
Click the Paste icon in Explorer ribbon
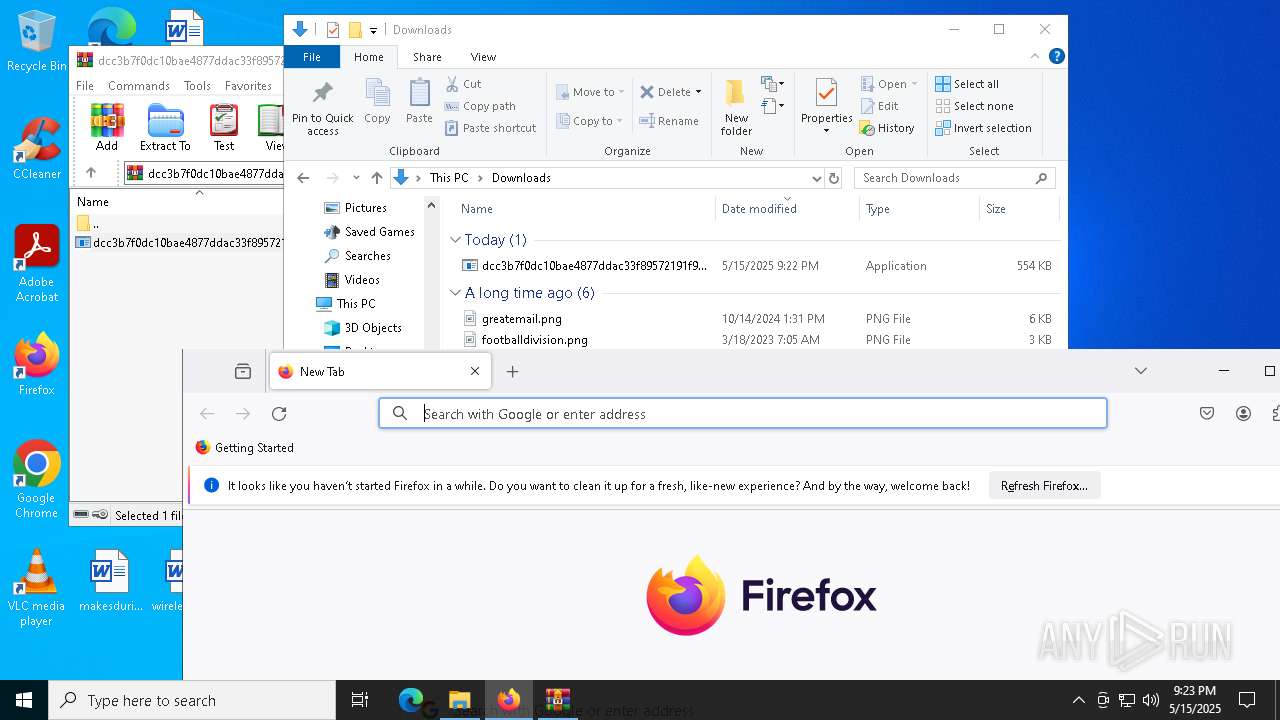click(419, 102)
